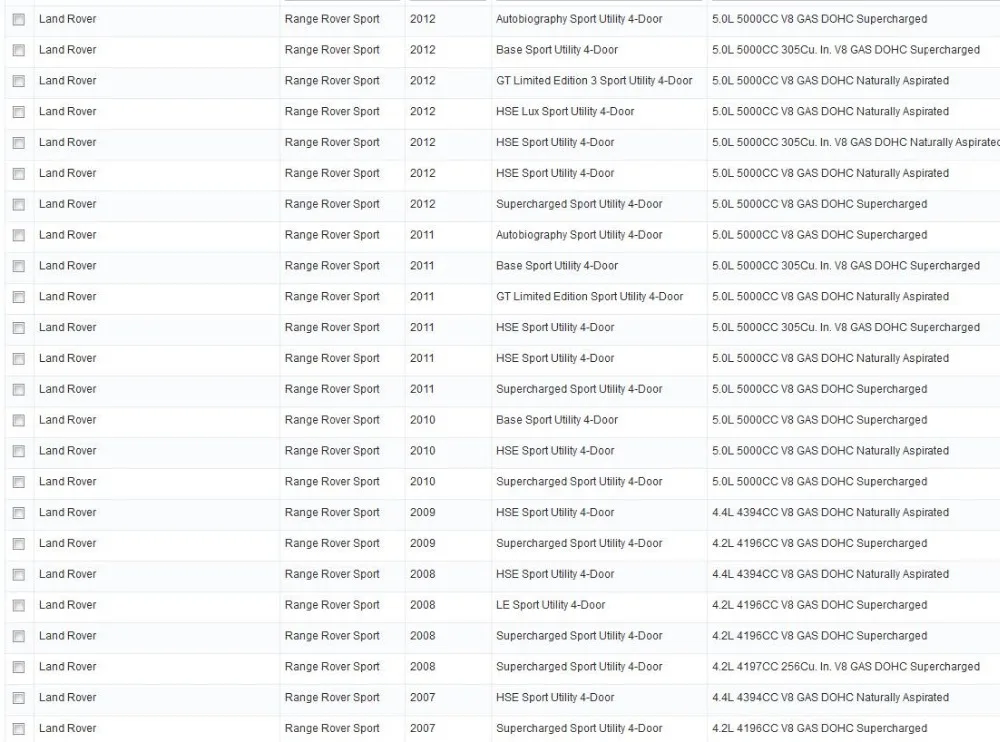Select "Land Rover" in the LE Sport Utility row
Screen dimensions: 1000x742
tap(68, 605)
